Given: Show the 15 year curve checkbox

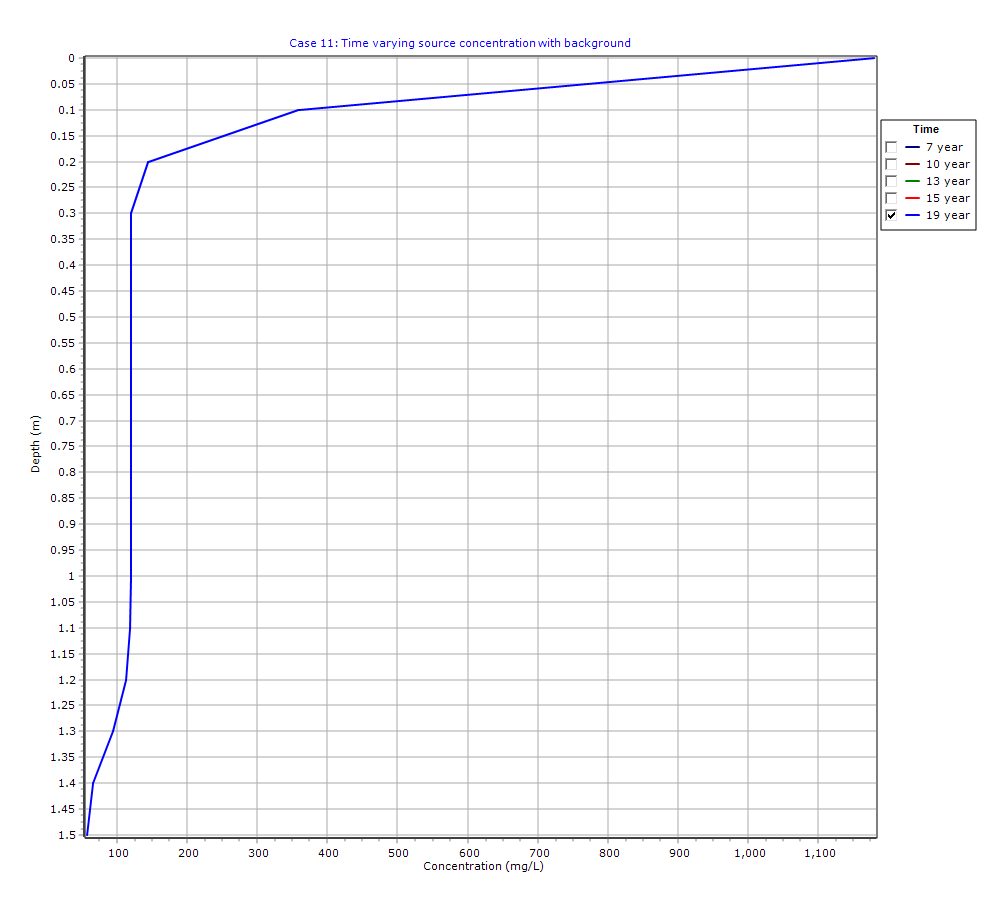Looking at the screenshot, I should (891, 198).
